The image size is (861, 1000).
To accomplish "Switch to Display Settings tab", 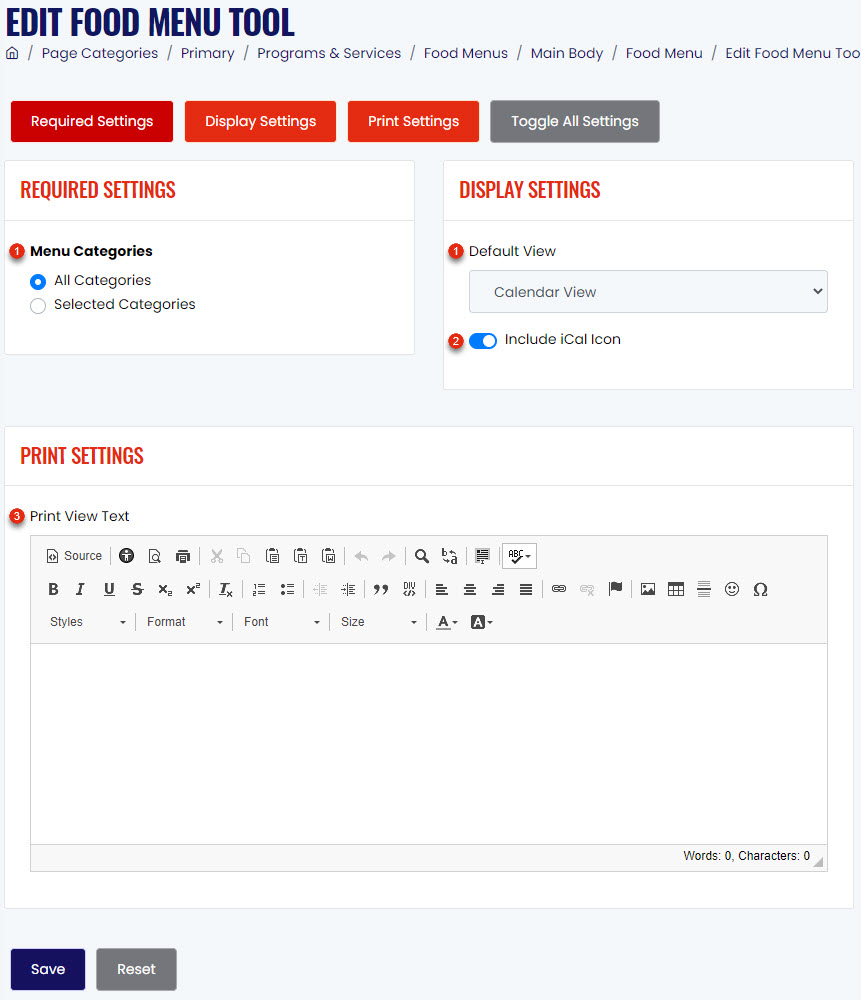I will pos(260,121).
